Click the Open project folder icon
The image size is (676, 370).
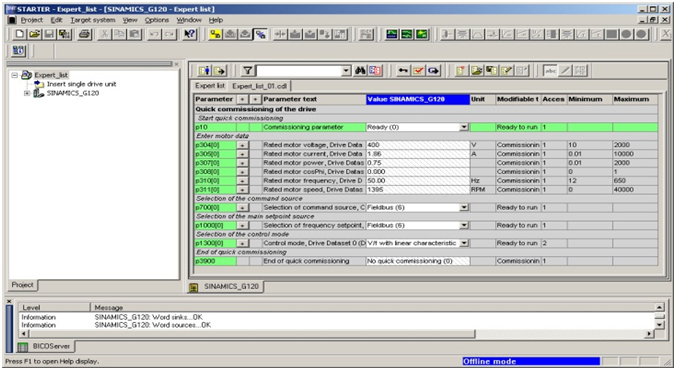34,34
